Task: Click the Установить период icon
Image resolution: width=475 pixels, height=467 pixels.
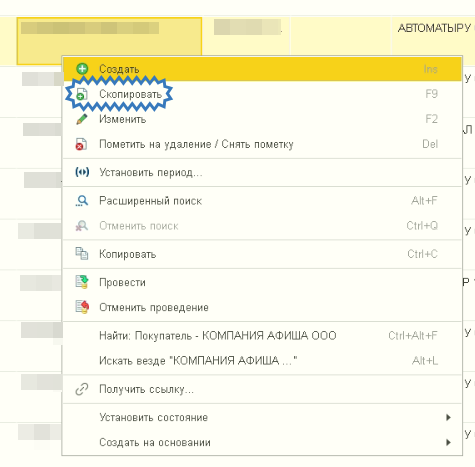Action: tap(82, 172)
